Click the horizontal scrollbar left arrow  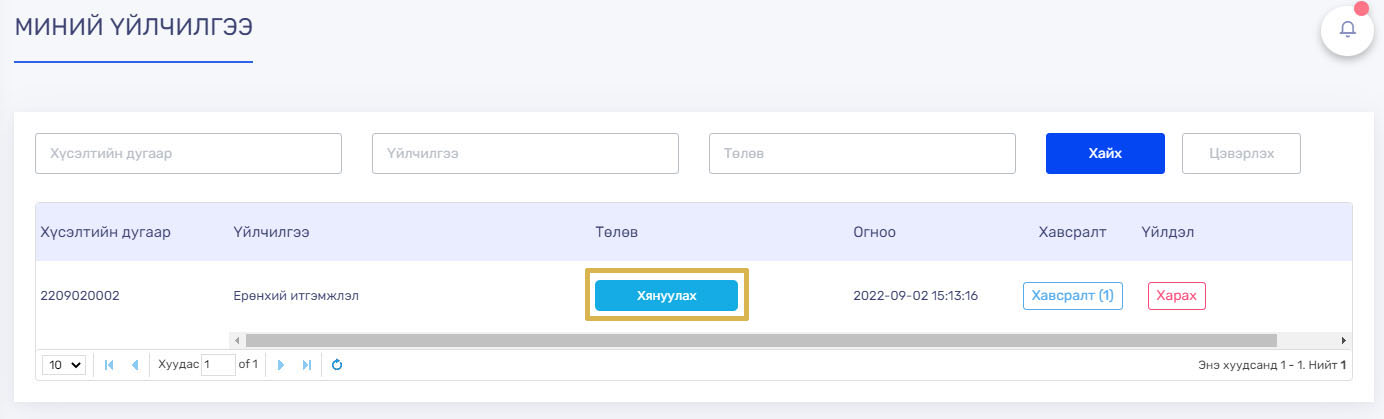point(237,340)
